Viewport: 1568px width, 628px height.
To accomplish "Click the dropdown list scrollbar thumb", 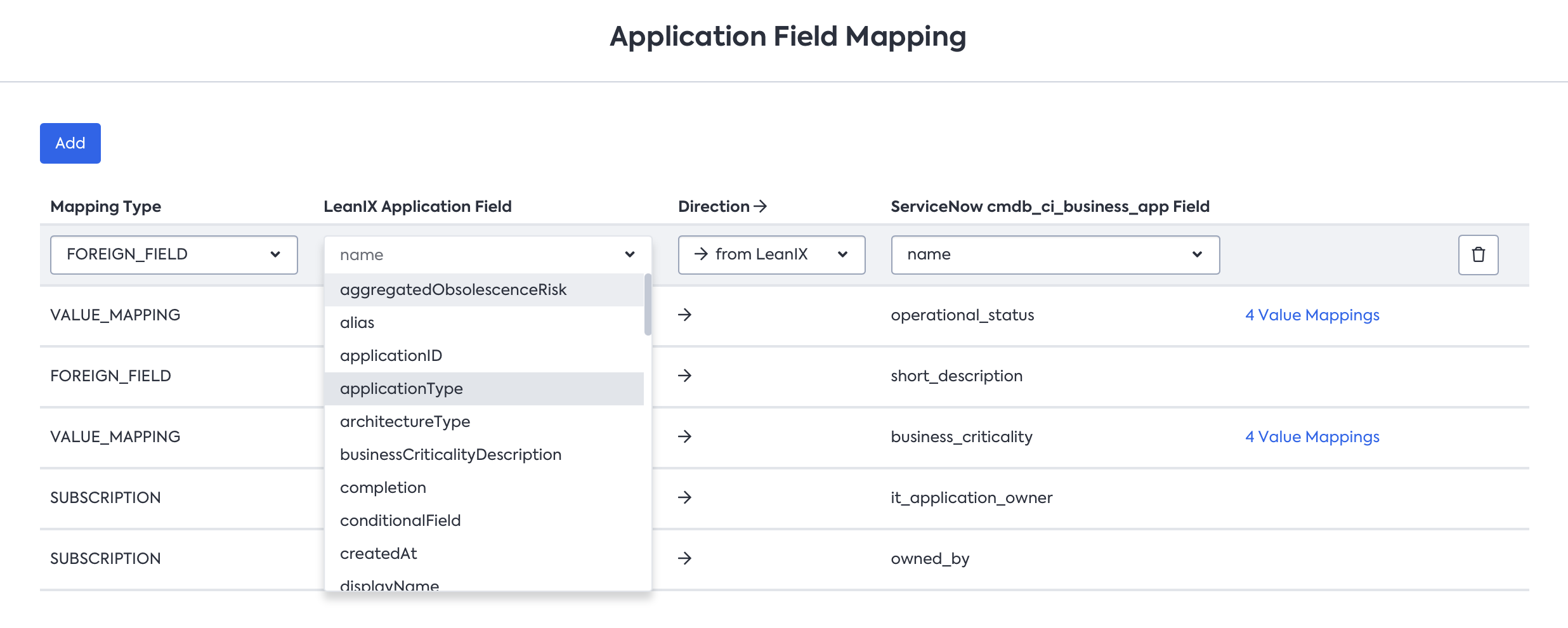I will pos(648,304).
